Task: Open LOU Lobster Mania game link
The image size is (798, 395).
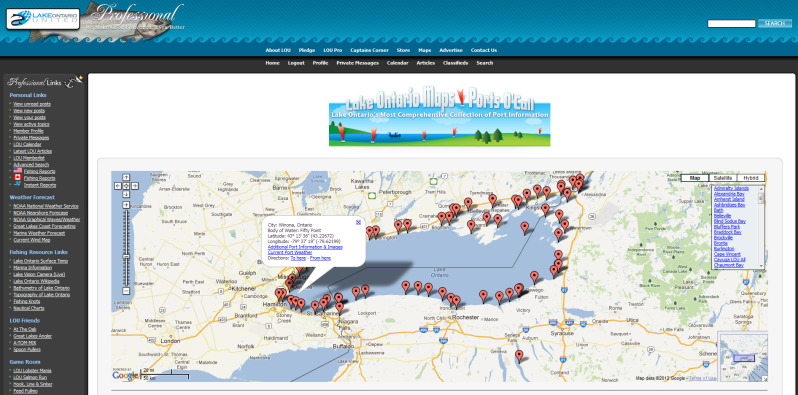Action: 33,371
